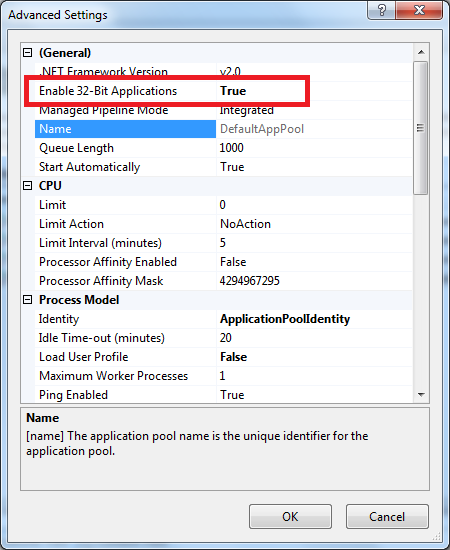Select Processor Affinity Enabled False value
The image size is (450, 550).
coord(233,262)
